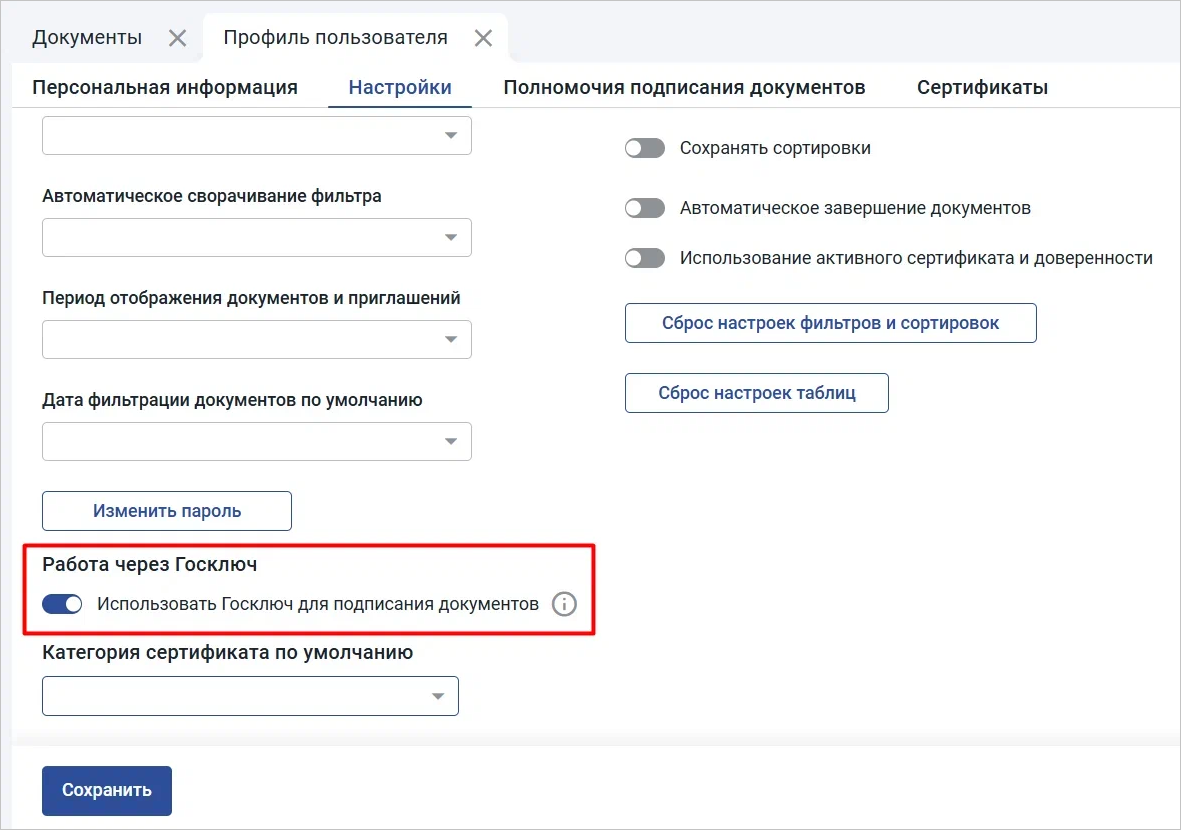
Task: Close the Профиль пользователя tab
Action: pyautogui.click(x=483, y=38)
